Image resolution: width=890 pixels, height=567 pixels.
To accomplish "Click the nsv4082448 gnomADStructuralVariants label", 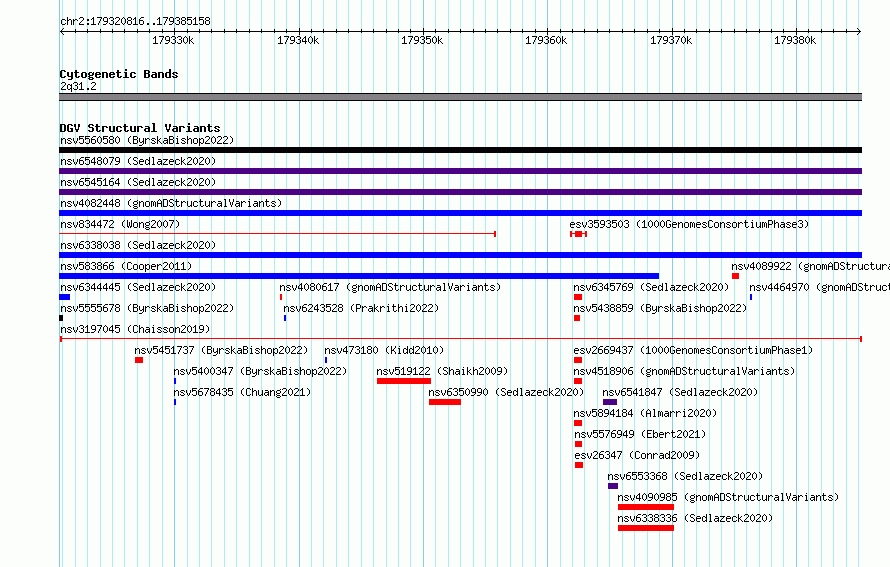I will (171, 203).
